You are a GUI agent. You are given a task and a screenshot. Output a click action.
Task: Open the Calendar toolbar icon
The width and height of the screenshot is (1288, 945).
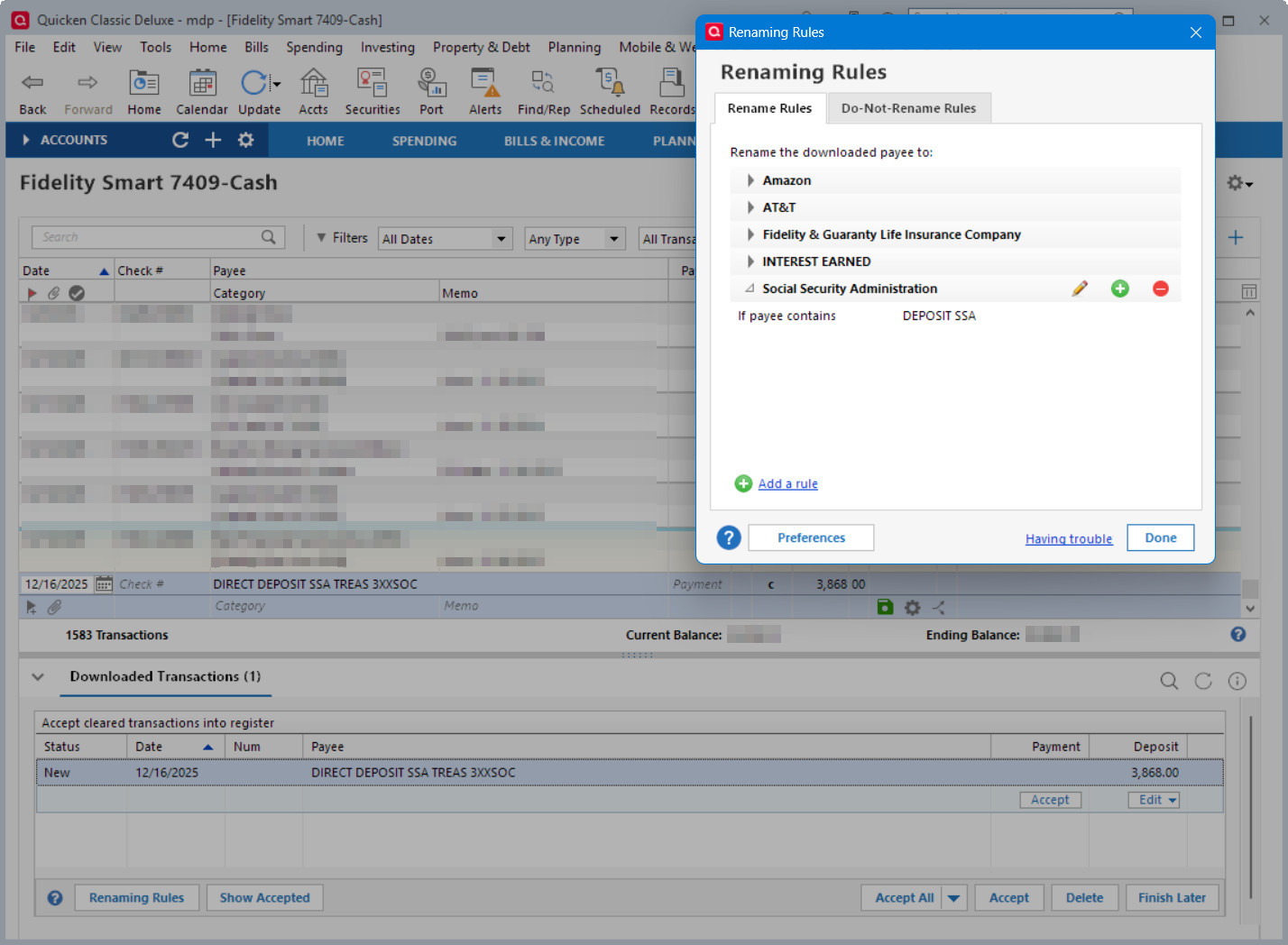tap(202, 83)
